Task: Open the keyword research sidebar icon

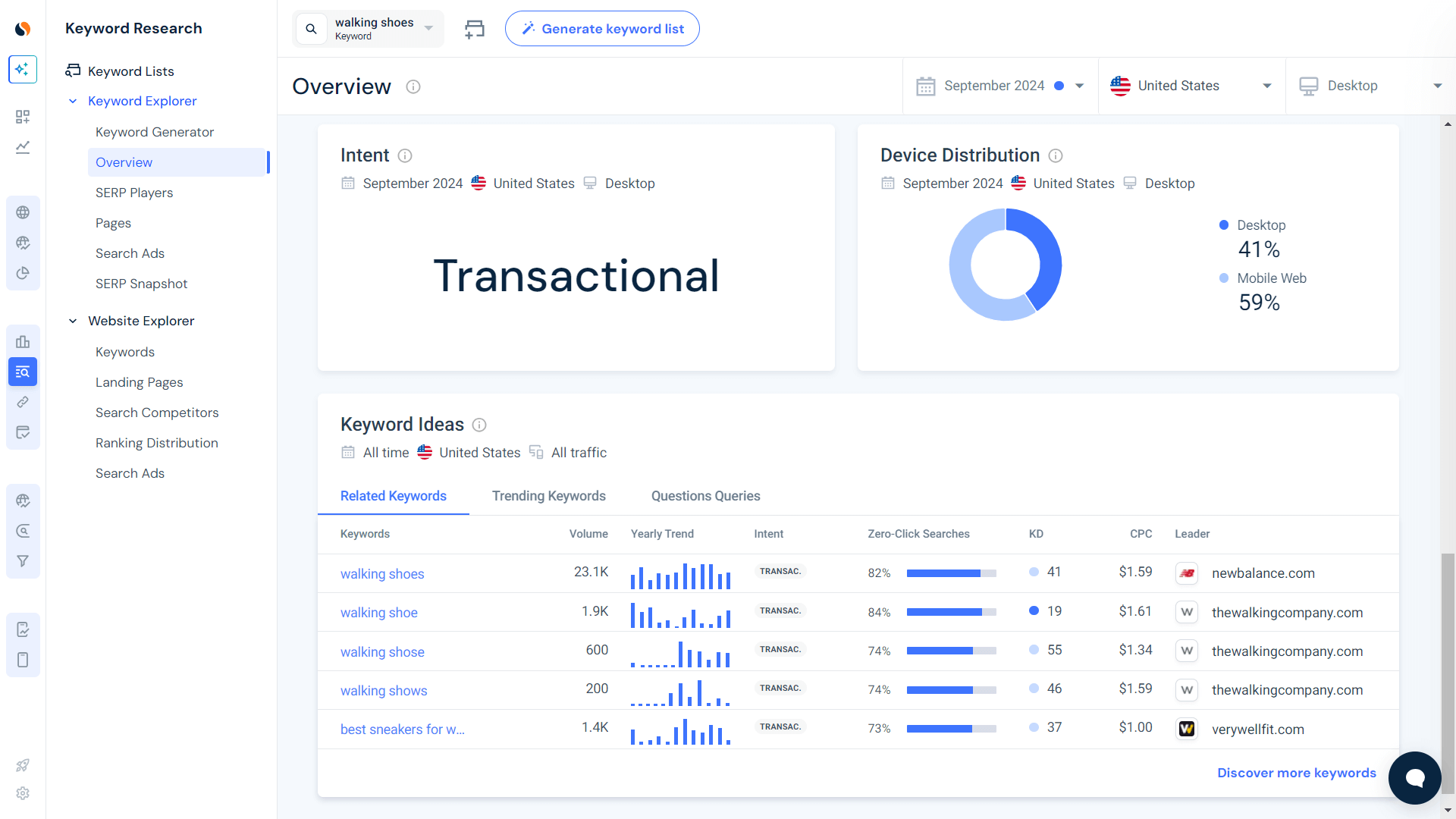Action: pyautogui.click(x=23, y=372)
